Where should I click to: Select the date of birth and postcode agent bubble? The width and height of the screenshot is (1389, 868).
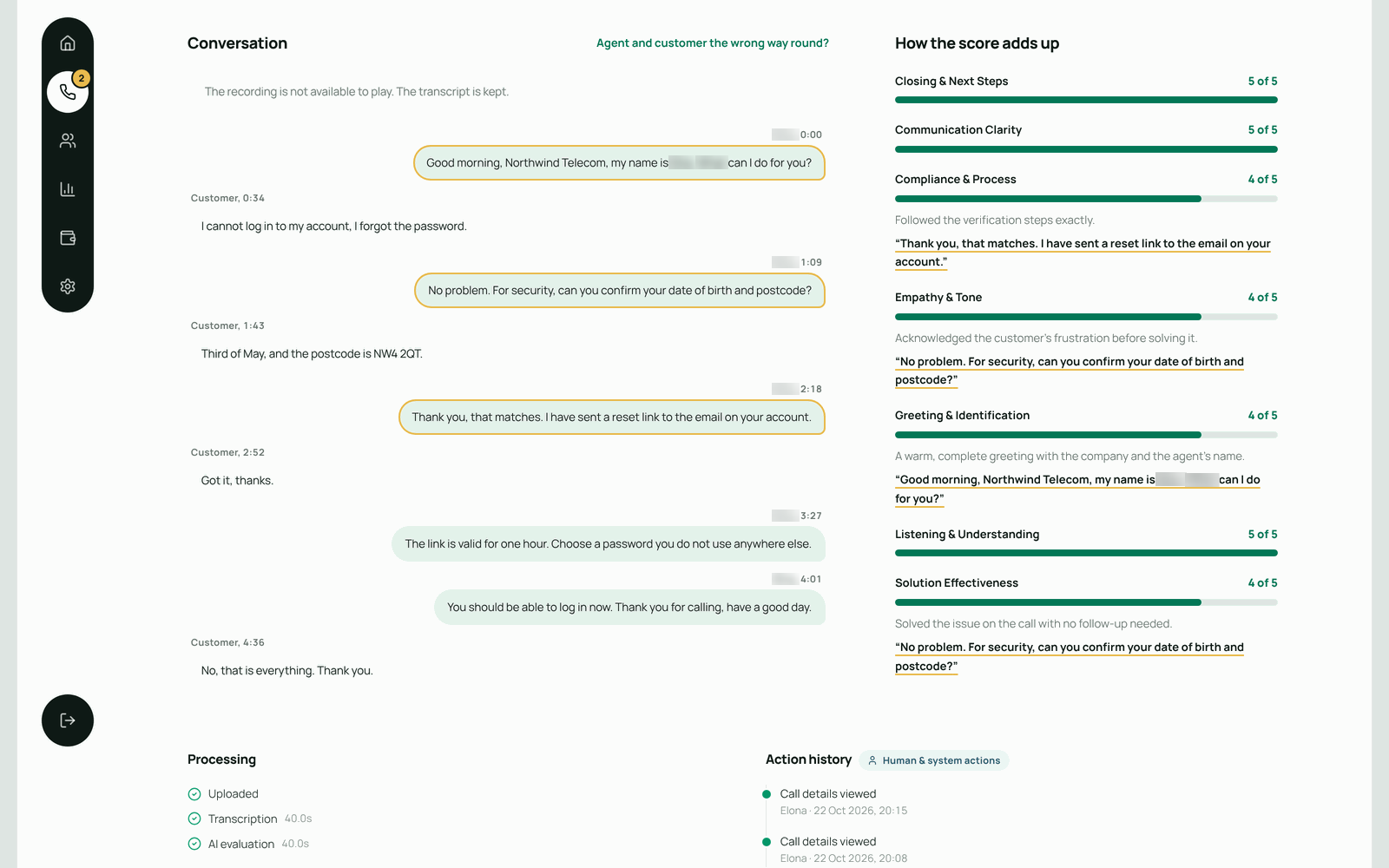click(620, 291)
